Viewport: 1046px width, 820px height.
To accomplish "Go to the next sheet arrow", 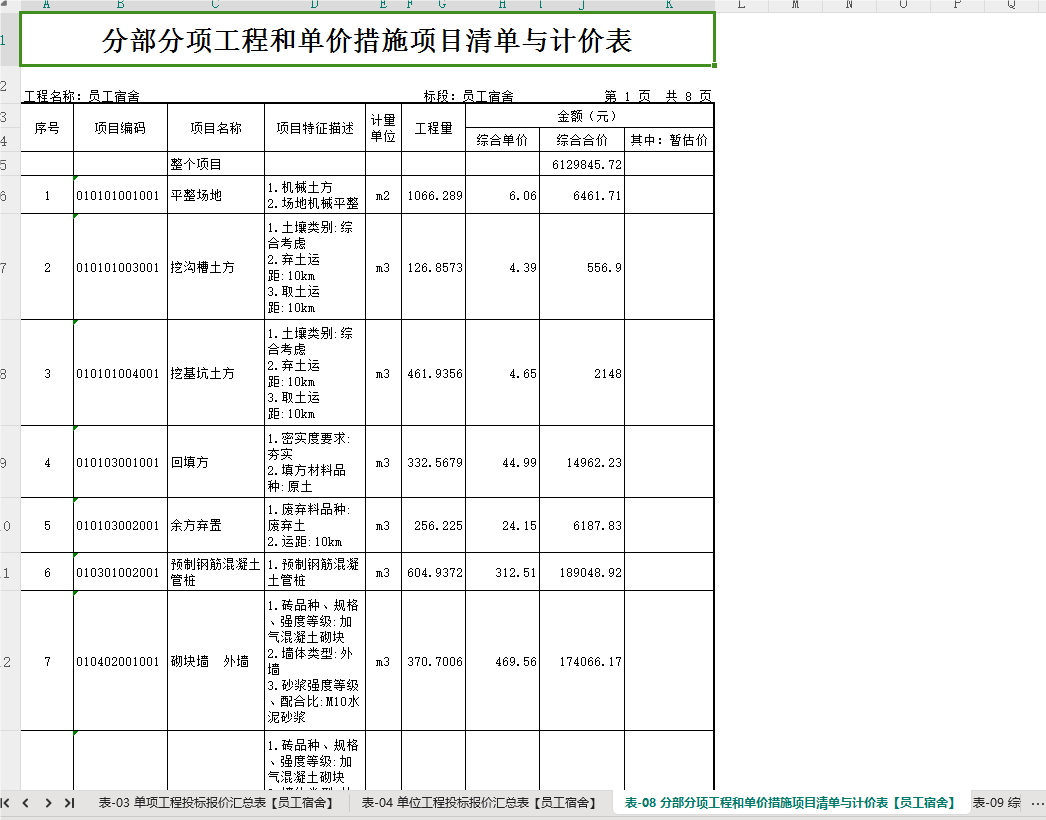I will click(x=48, y=803).
